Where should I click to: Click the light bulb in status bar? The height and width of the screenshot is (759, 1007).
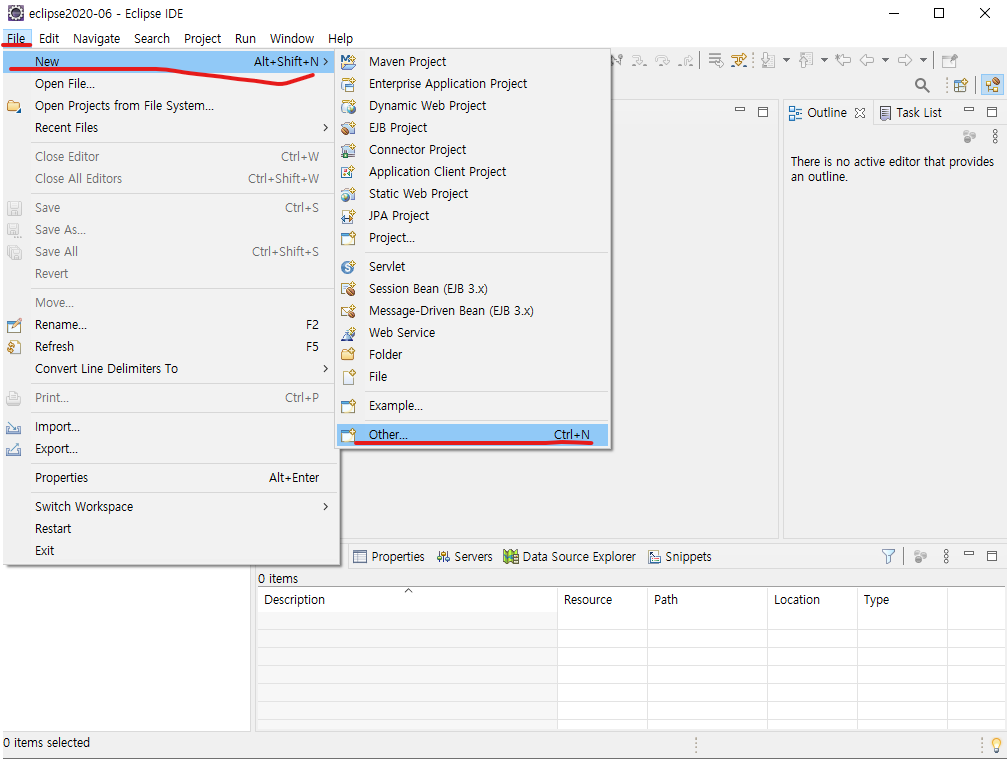pos(996,745)
